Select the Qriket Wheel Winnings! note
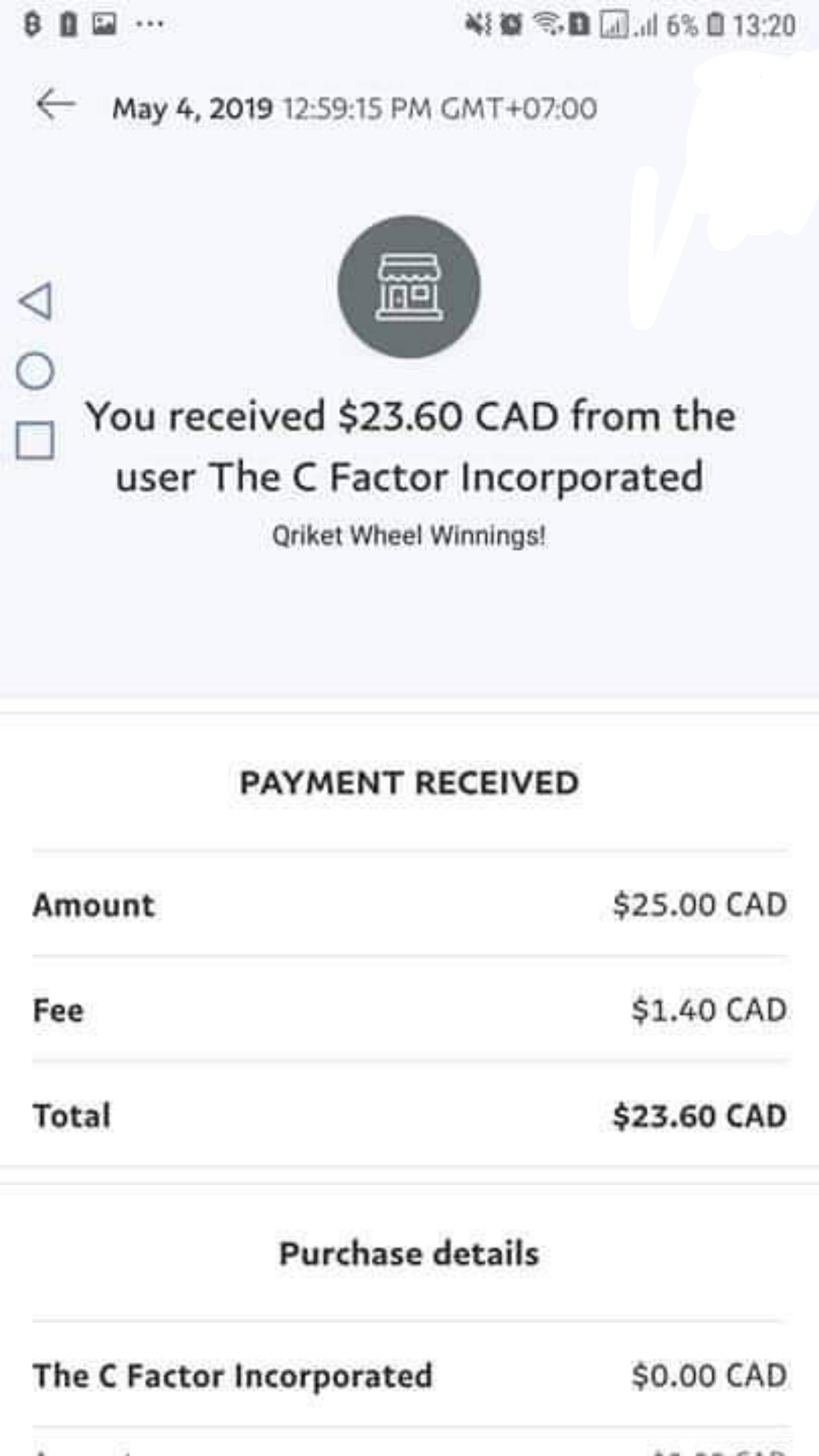The image size is (819, 1456). coord(409,536)
